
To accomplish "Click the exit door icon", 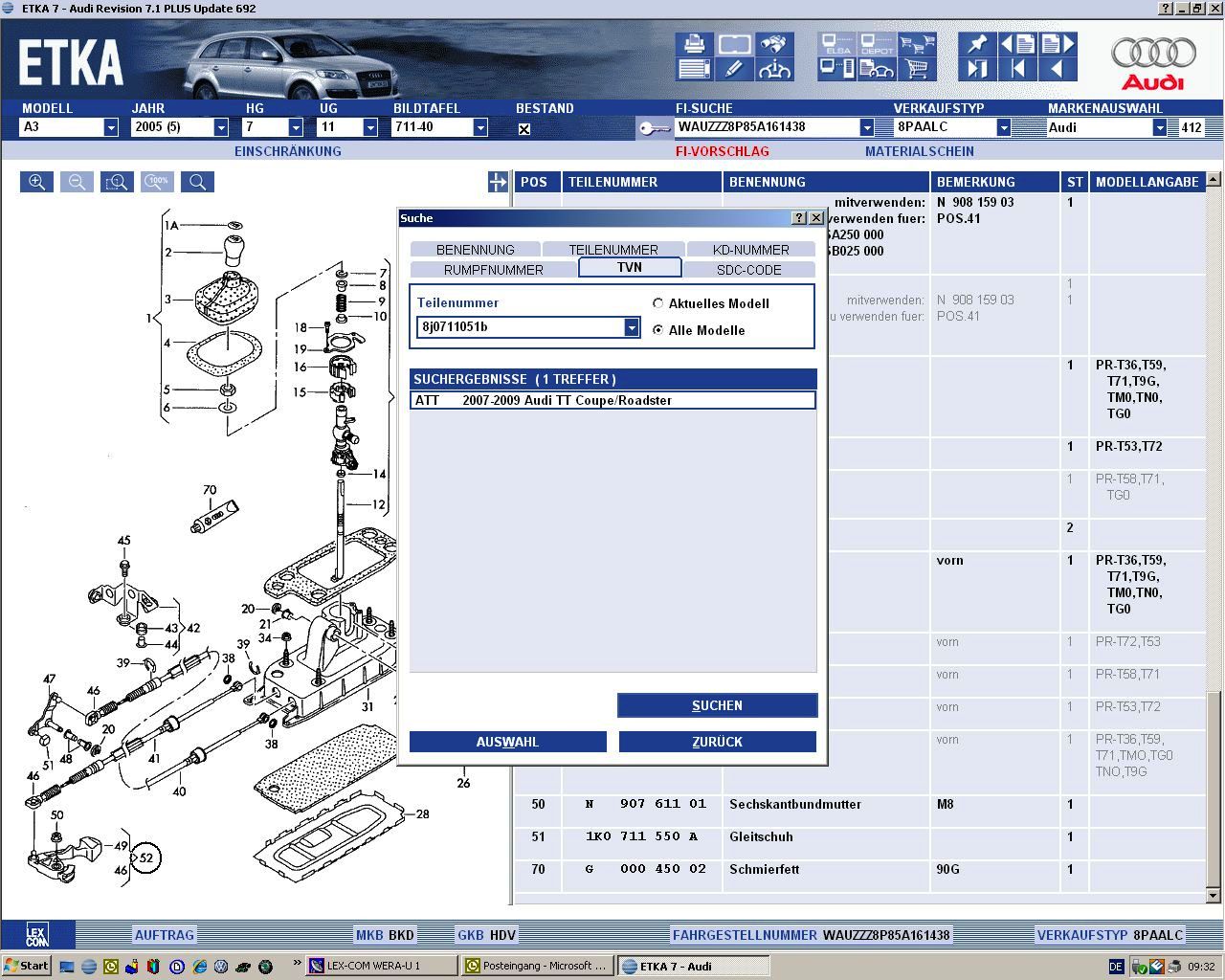I will click(x=977, y=69).
